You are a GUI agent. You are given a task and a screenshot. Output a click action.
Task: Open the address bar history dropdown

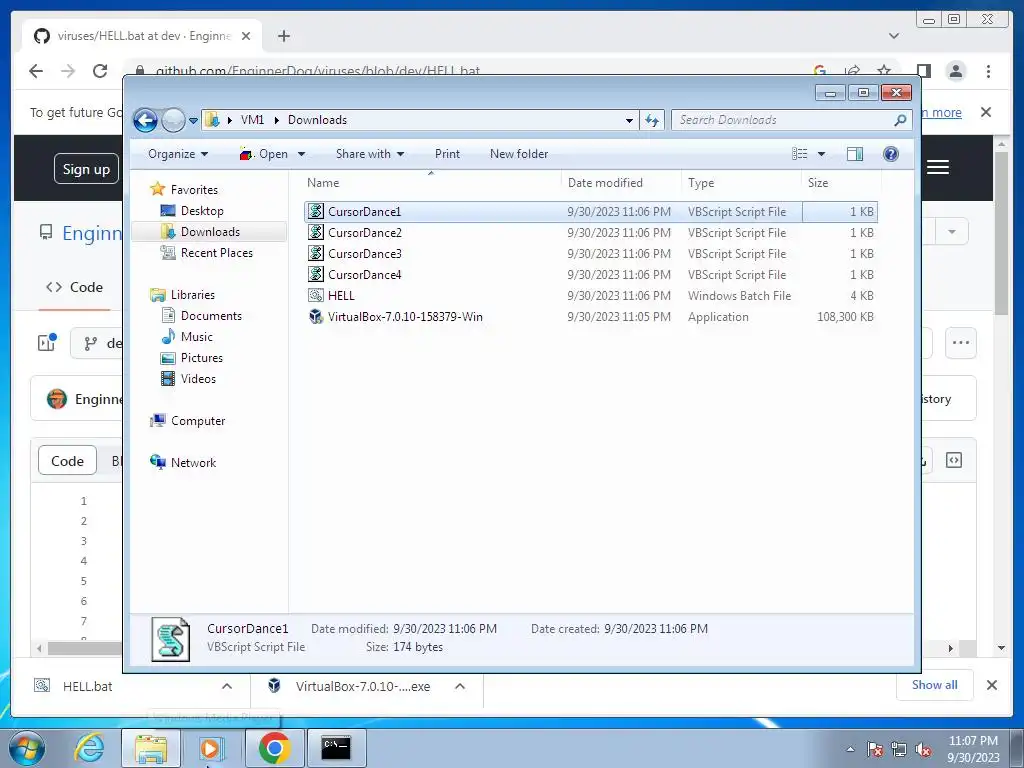coord(629,120)
